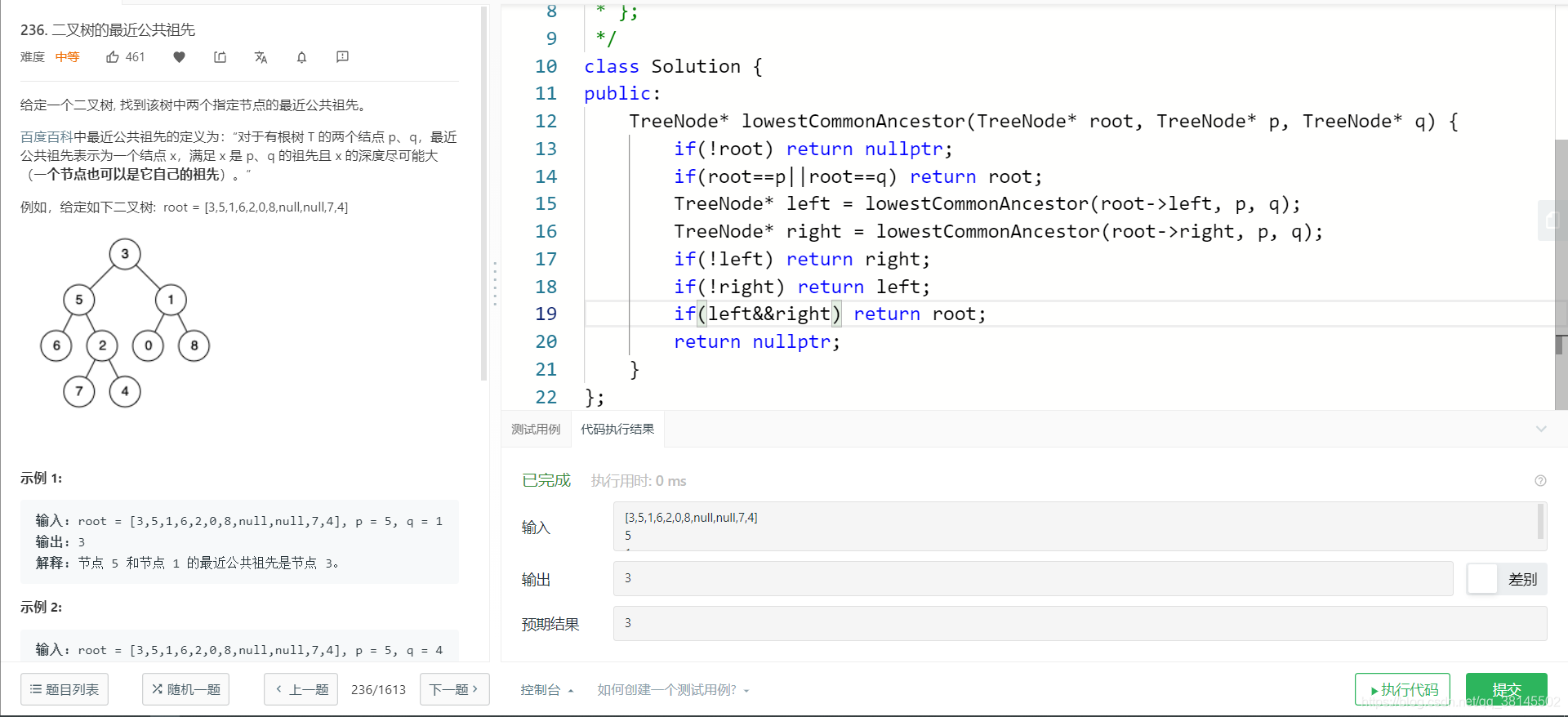
Task: Click the description panel scrollbar
Action: click(484, 192)
